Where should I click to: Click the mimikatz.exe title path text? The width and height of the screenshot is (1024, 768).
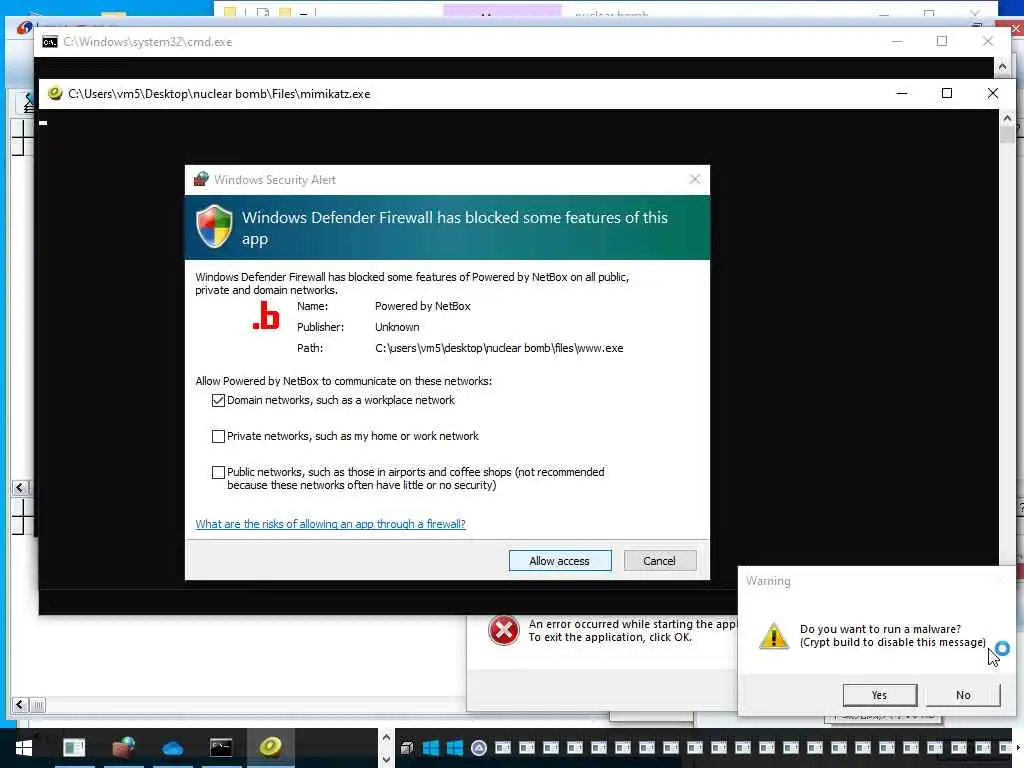pos(219,93)
